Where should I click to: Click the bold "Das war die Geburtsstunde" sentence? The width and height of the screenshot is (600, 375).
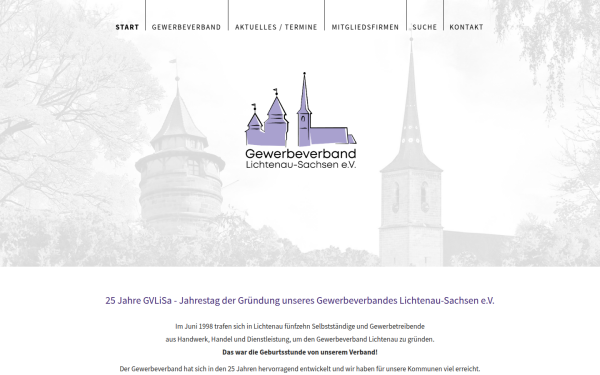(x=300, y=352)
